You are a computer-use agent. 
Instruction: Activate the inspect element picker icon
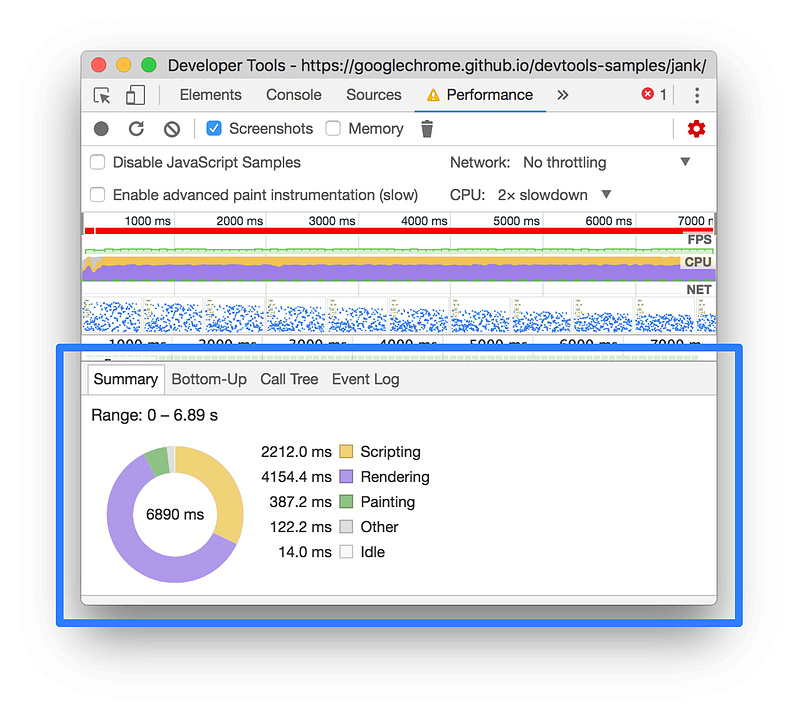(x=102, y=95)
